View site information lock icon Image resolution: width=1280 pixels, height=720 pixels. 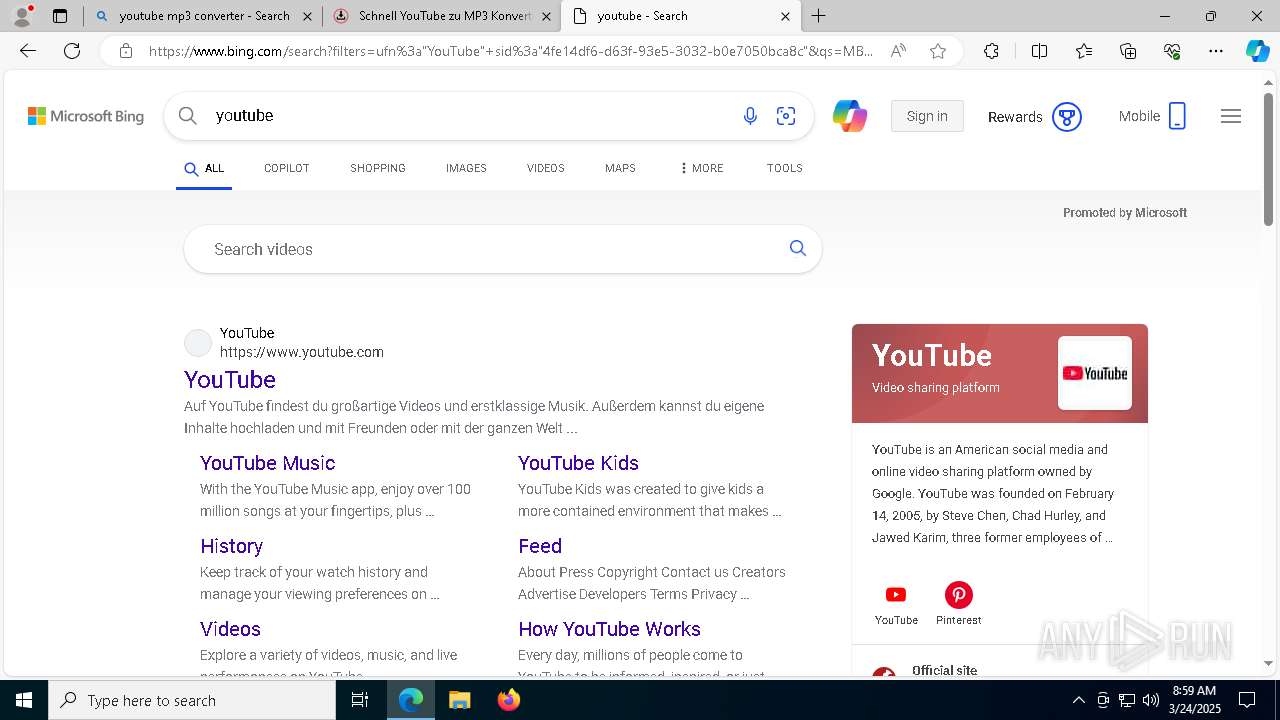pyautogui.click(x=126, y=51)
